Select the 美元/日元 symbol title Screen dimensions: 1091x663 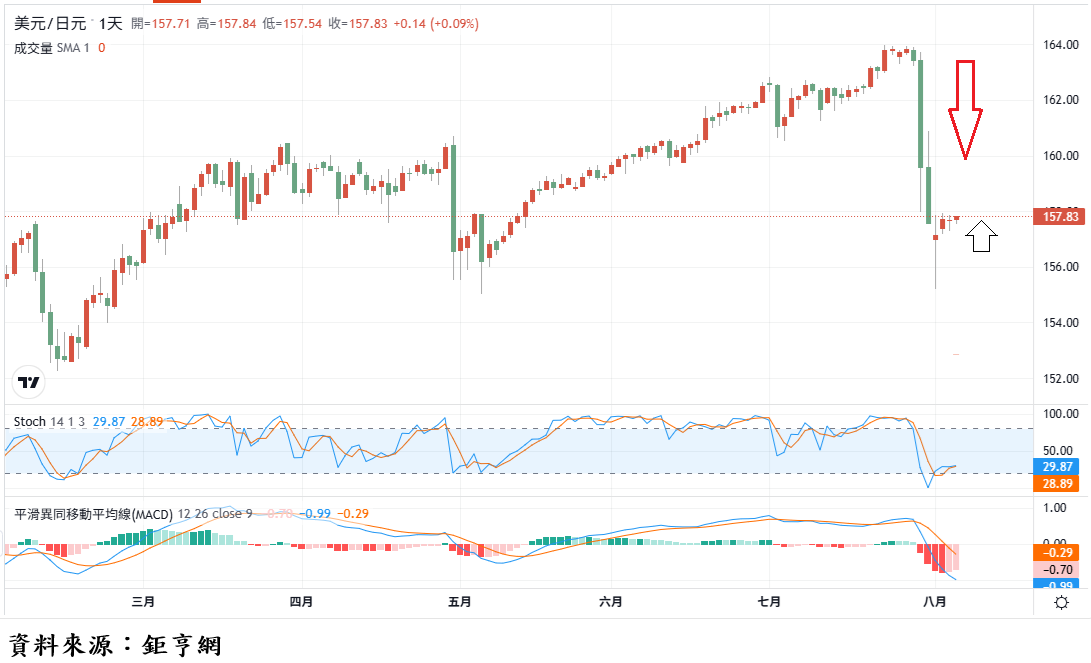point(50,24)
